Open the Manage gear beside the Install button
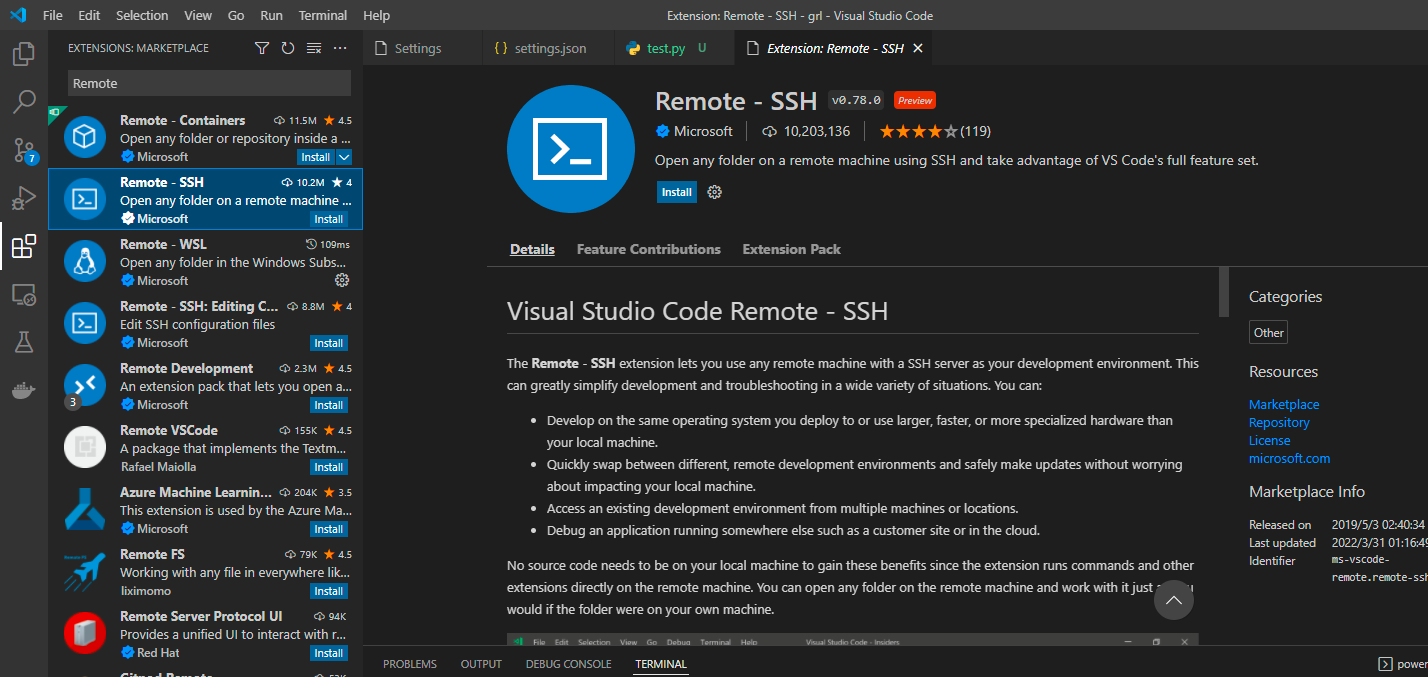The height and width of the screenshot is (677, 1428). 713,191
